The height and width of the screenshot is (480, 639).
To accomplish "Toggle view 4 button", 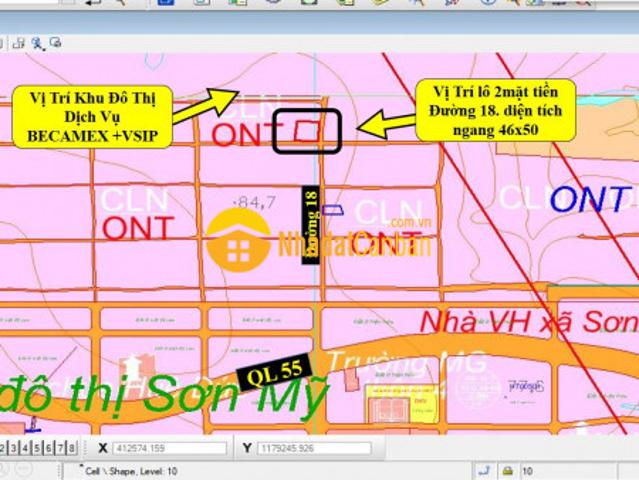I will (x=25, y=448).
